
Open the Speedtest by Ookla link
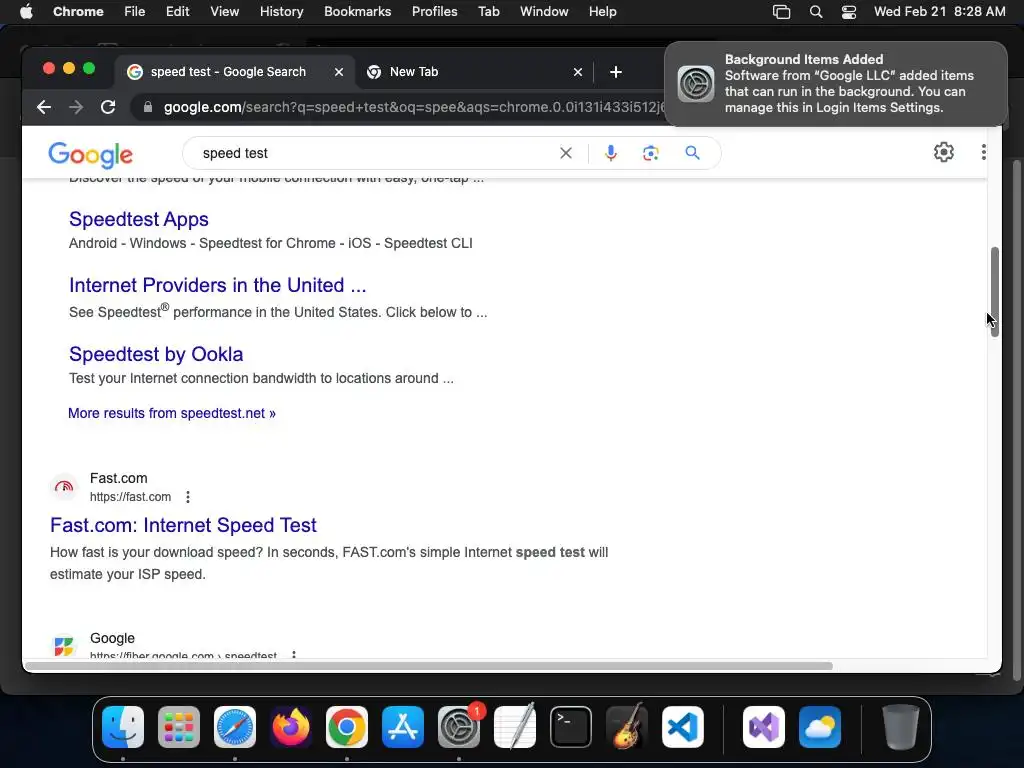pos(156,354)
